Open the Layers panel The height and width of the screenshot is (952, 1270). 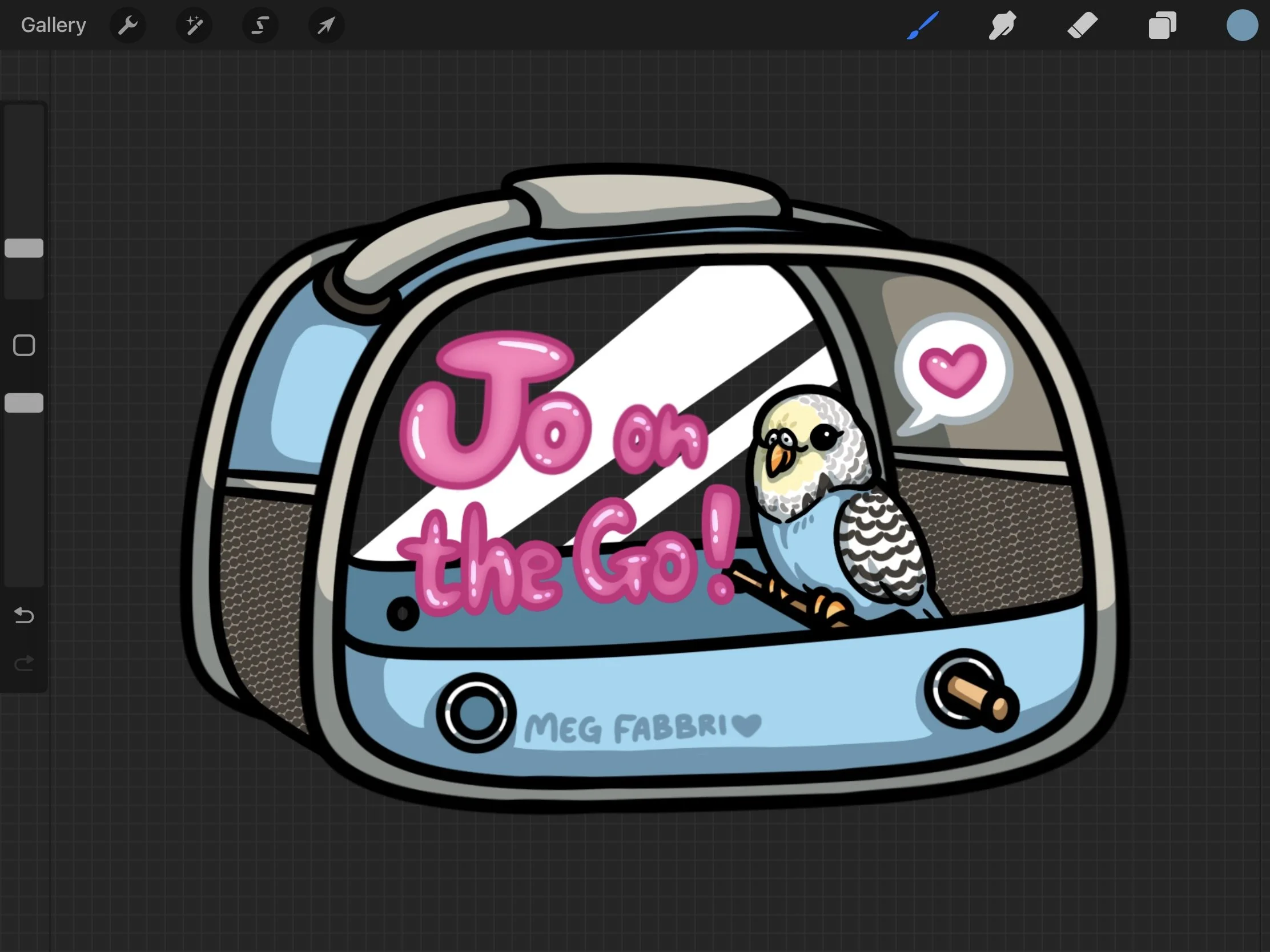pos(1162,25)
